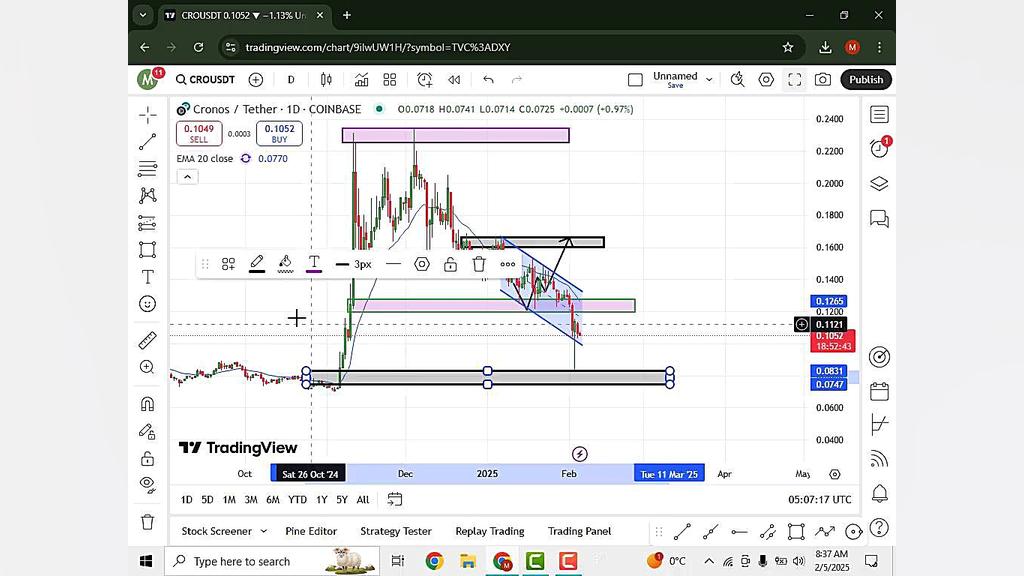The image size is (1024, 576).
Task: Open settings for the selected drawing
Action: (422, 264)
